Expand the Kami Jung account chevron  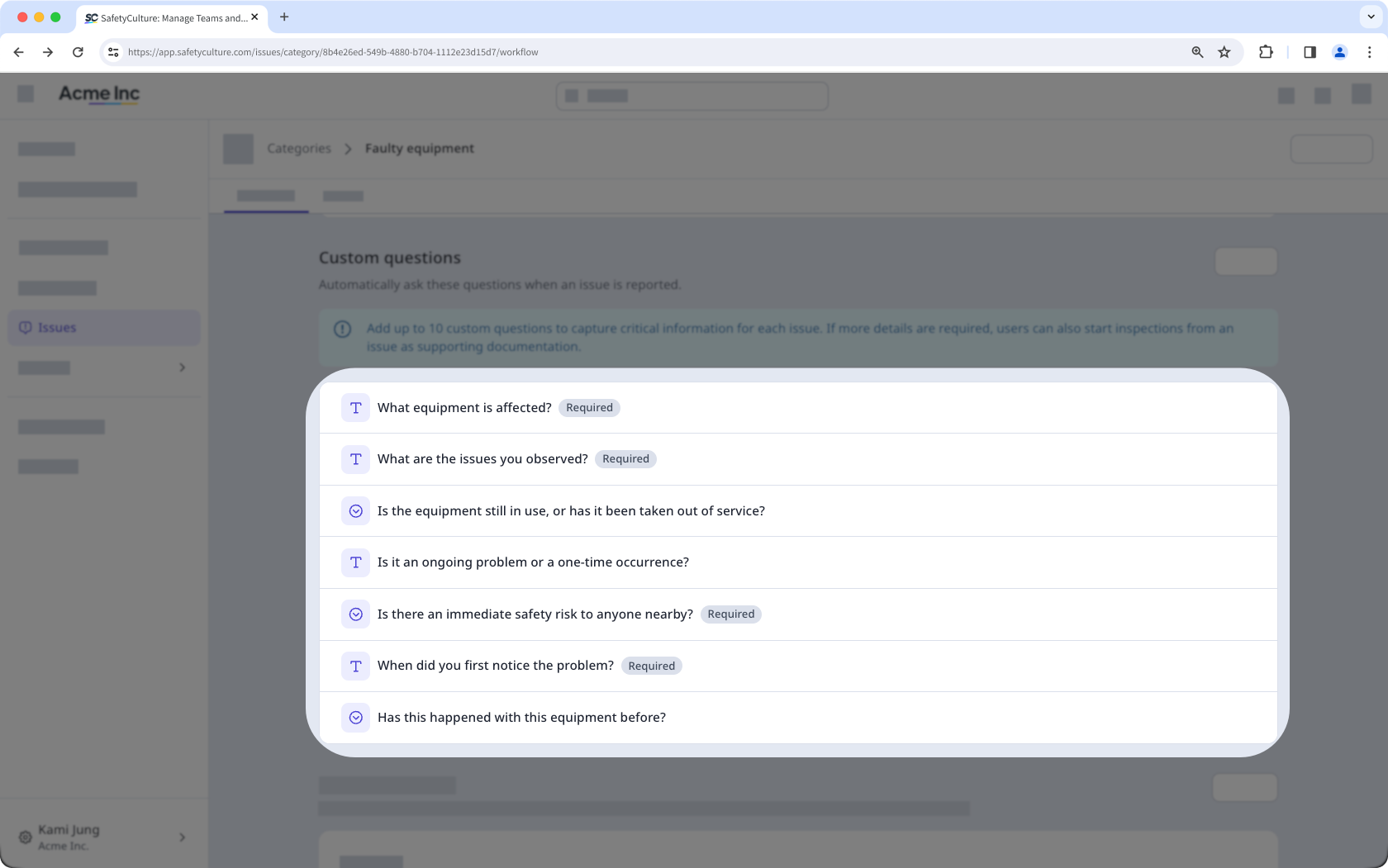(182, 837)
